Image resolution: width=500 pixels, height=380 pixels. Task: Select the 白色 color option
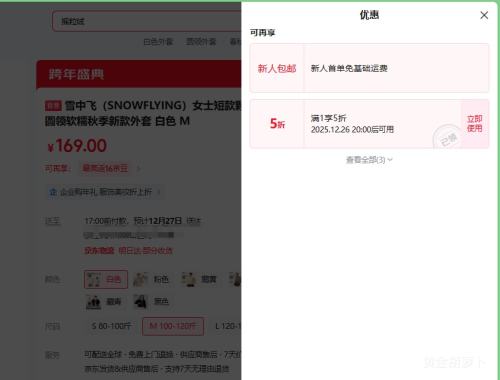point(106,279)
